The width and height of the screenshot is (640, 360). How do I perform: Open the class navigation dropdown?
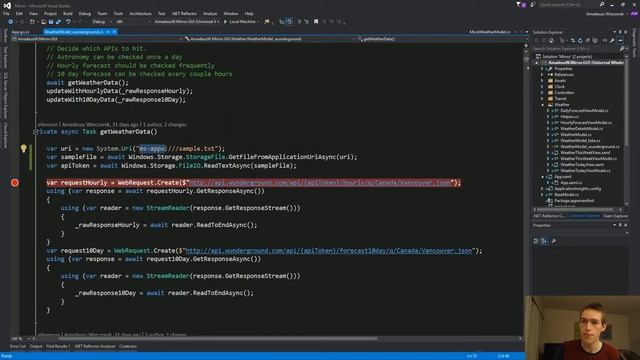click(x=269, y=39)
